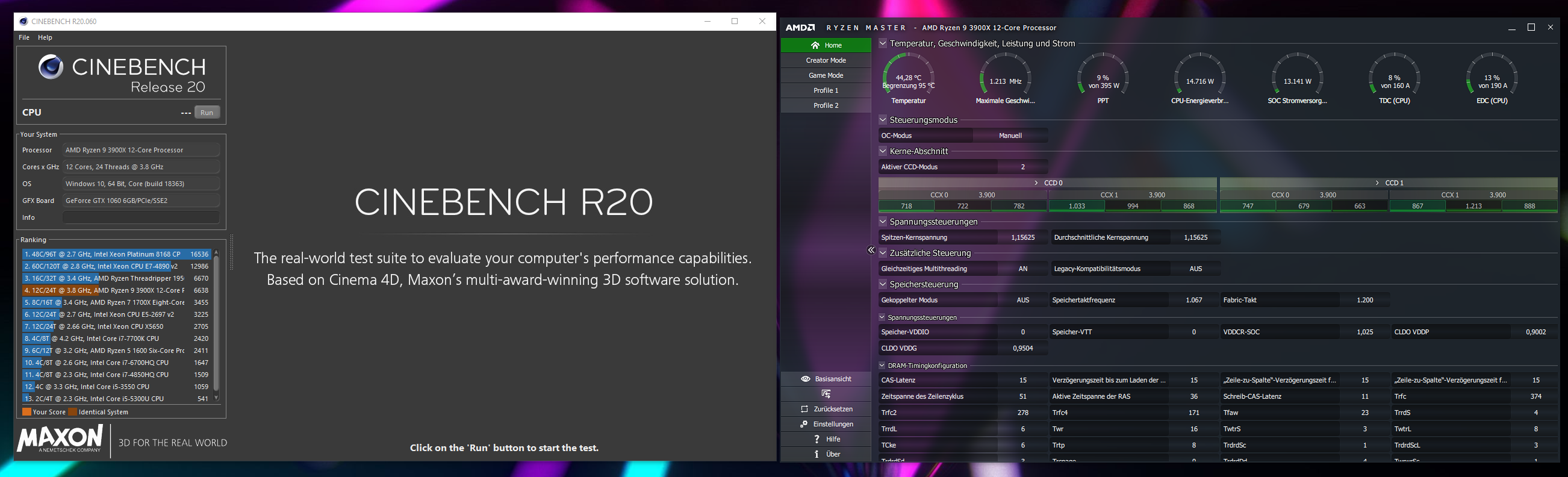Click the Über info icon
The image size is (1568, 477).
click(817, 454)
